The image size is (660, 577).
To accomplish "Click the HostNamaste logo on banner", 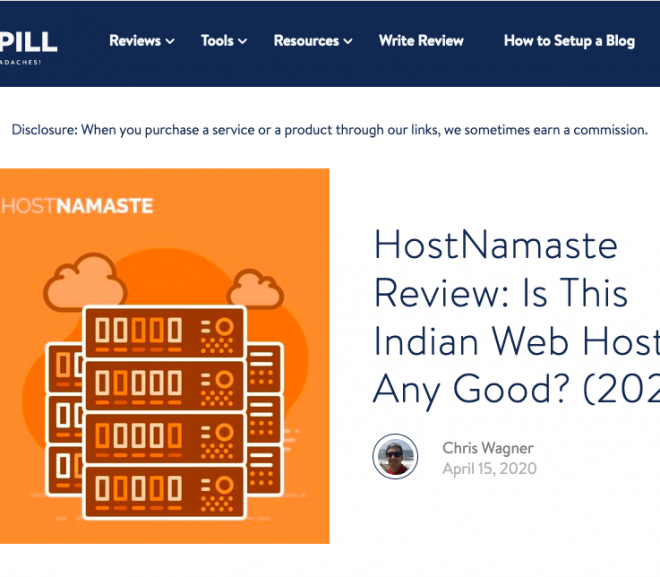I will pos(77,206).
